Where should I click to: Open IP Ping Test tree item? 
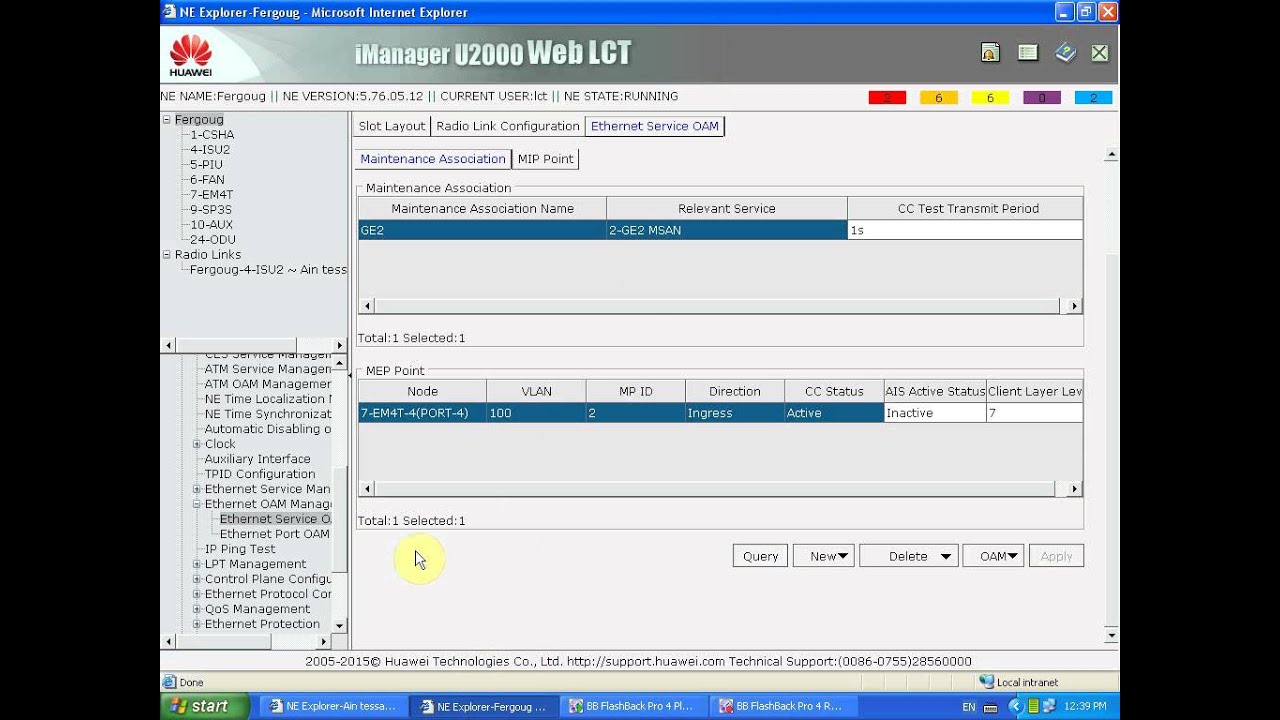pyautogui.click(x=240, y=549)
